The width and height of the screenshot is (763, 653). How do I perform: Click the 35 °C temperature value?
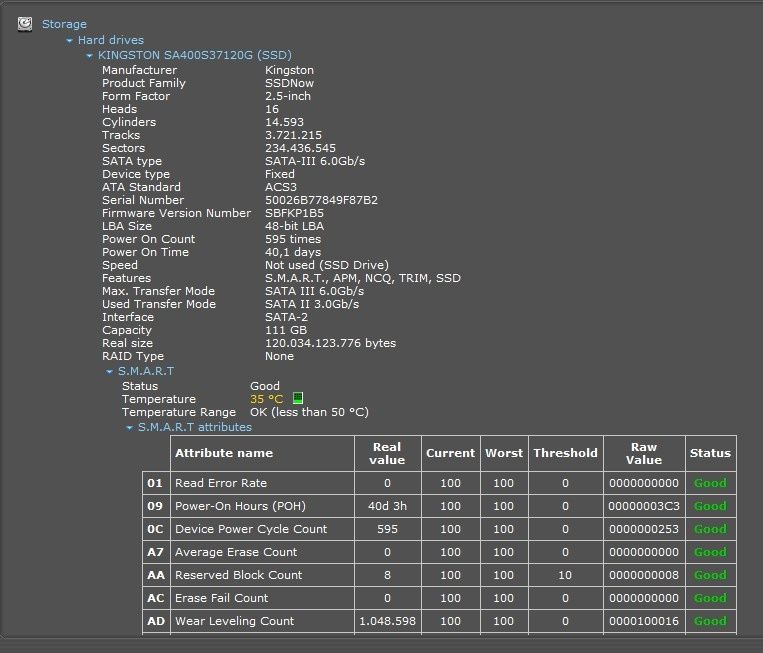pyautogui.click(x=266, y=399)
